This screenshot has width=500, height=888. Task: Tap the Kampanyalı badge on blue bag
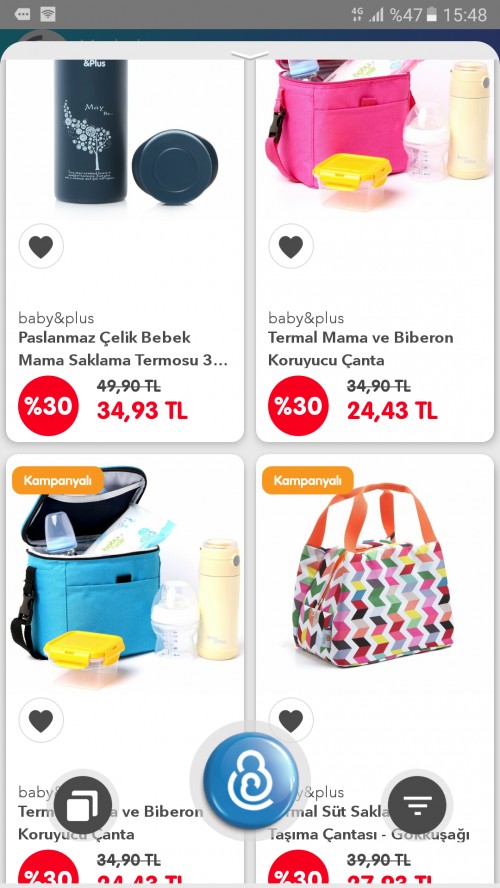(x=58, y=480)
